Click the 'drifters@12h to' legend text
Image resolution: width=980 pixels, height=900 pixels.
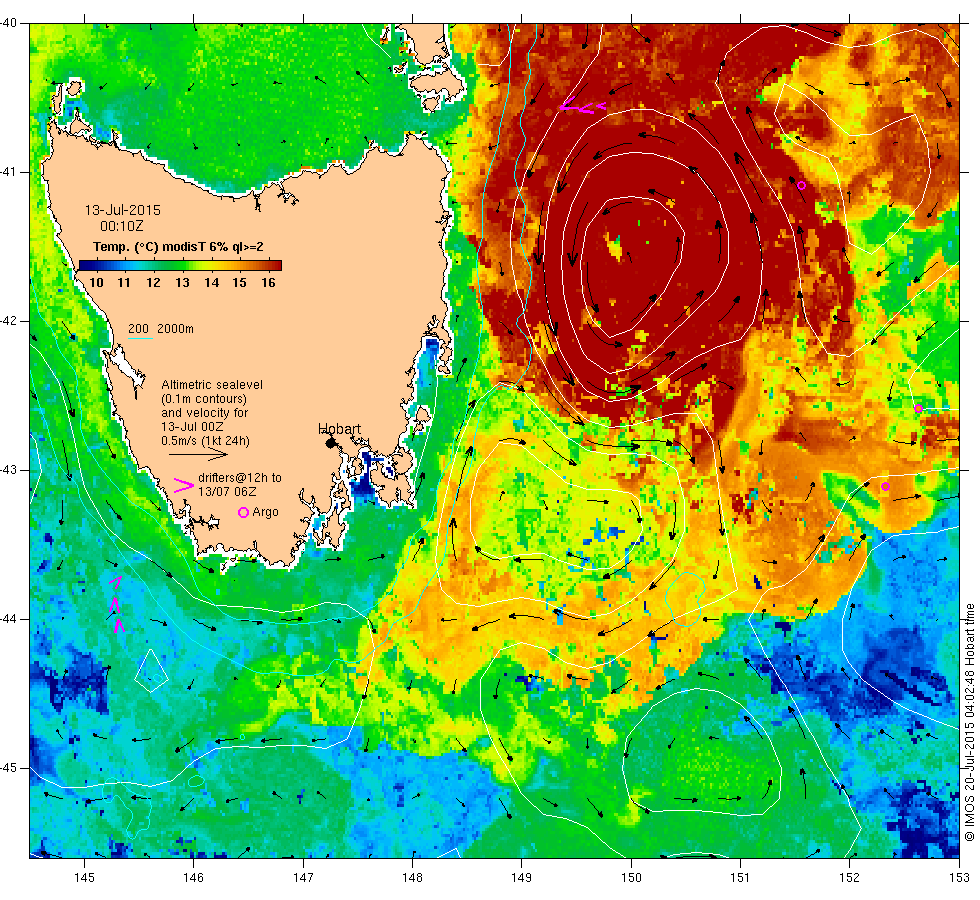click(x=240, y=478)
